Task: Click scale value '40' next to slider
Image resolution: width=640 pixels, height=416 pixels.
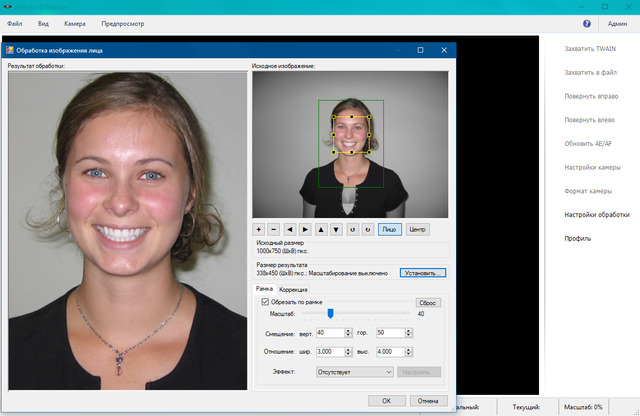Action: click(x=421, y=314)
